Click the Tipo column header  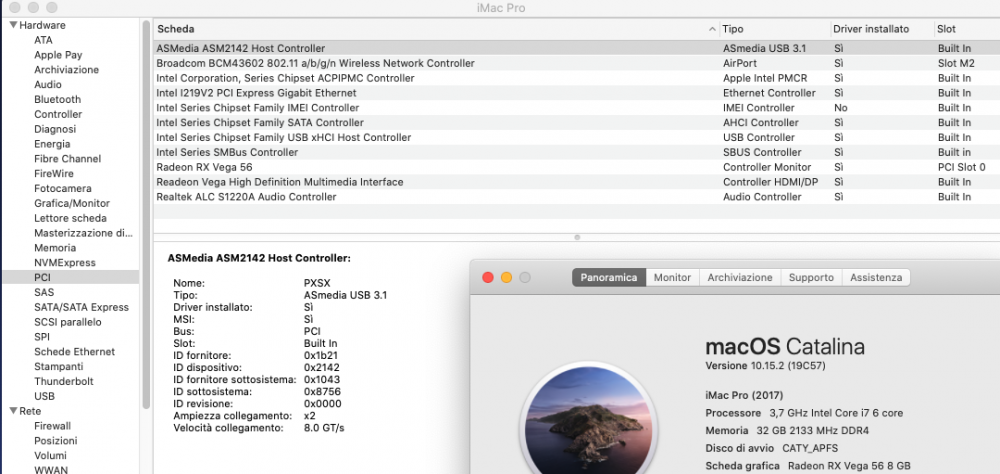click(774, 29)
